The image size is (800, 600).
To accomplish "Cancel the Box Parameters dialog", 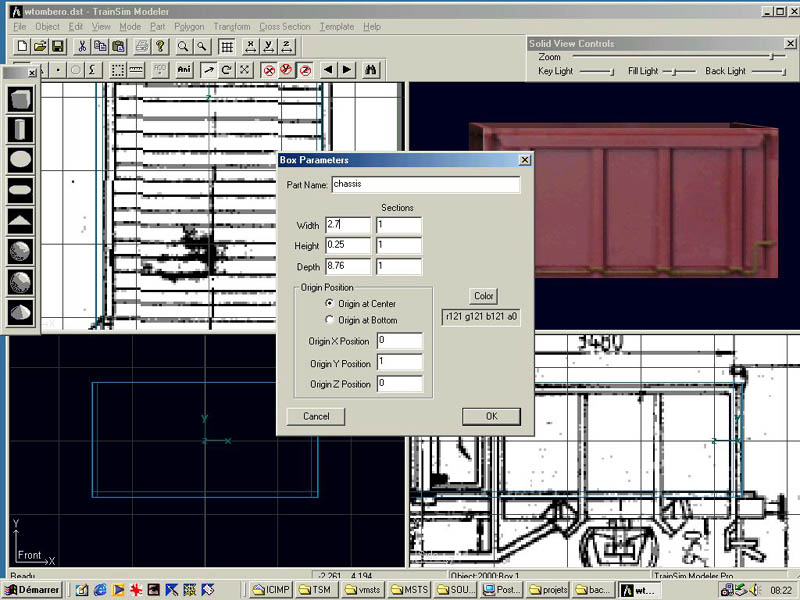I will pos(316,416).
